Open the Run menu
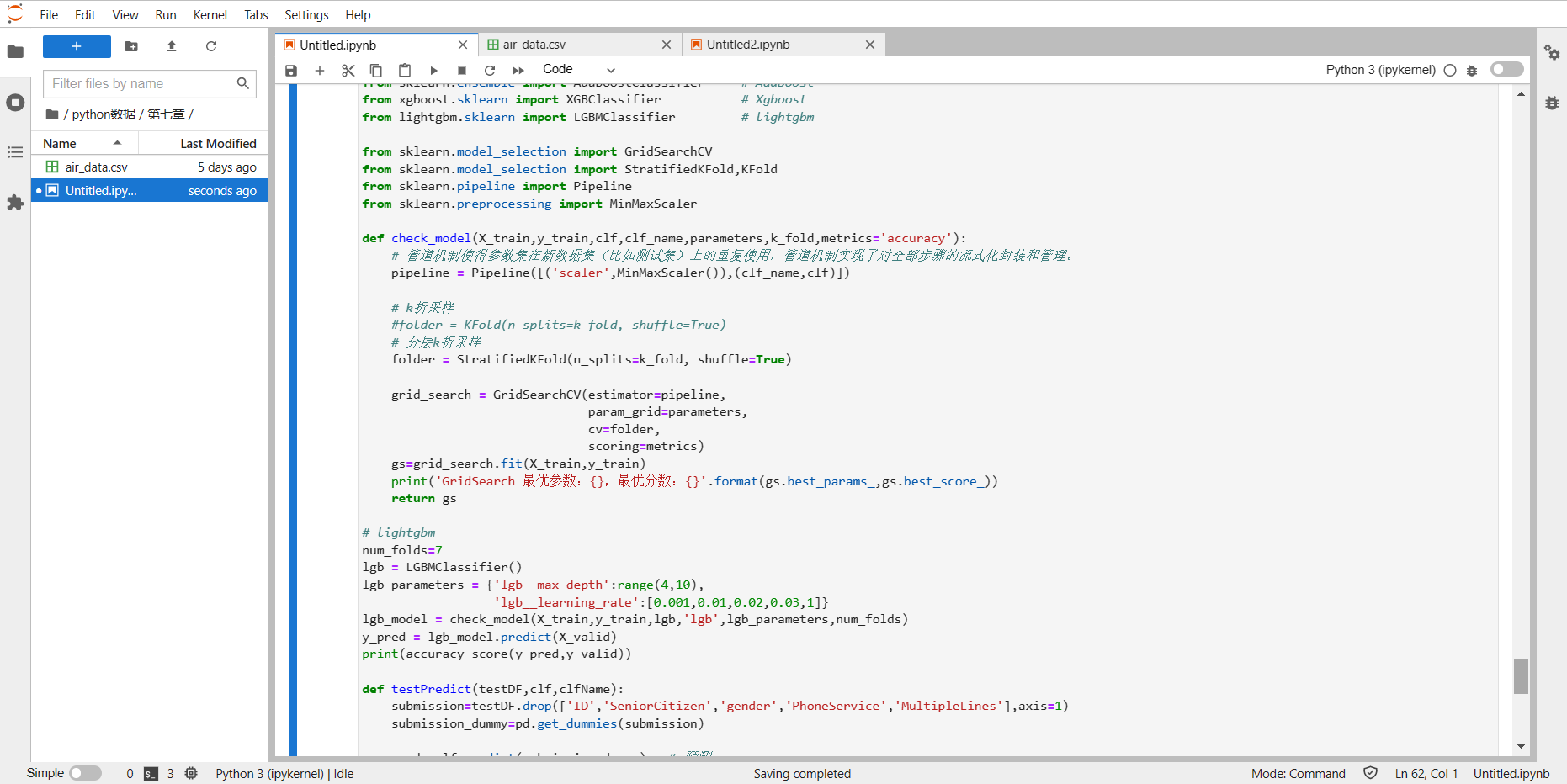This screenshot has width=1567, height=784. pyautogui.click(x=166, y=15)
